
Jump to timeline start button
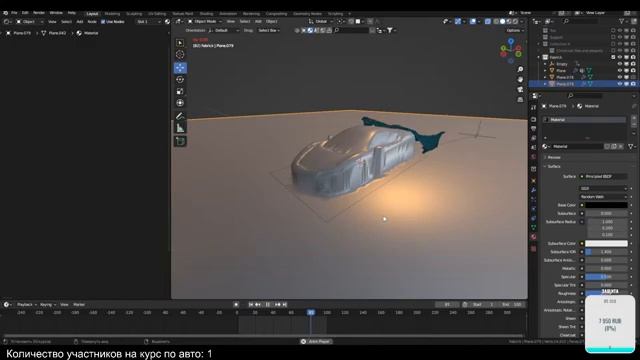[x=251, y=304]
